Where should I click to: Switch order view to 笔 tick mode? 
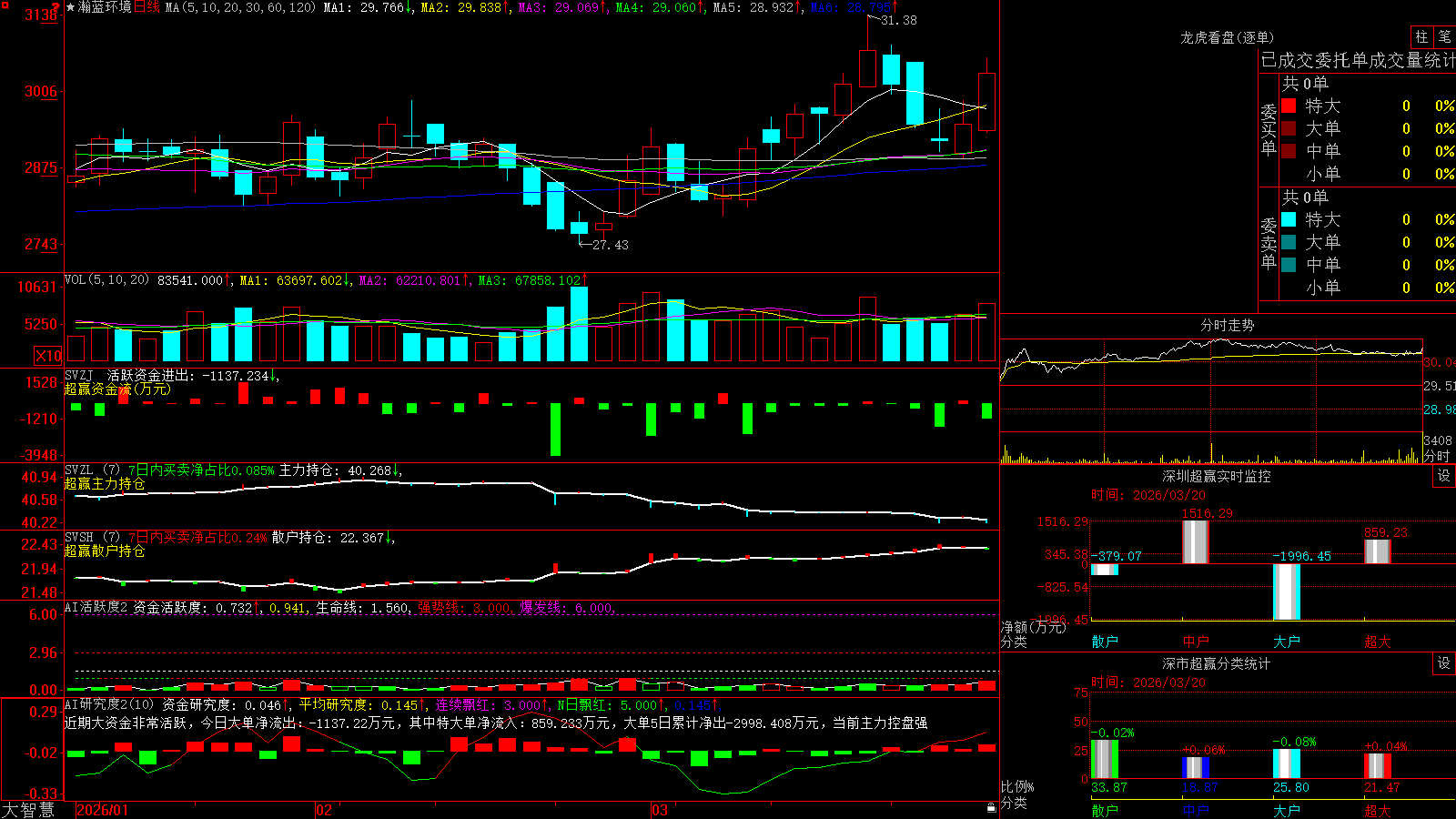[x=1444, y=37]
